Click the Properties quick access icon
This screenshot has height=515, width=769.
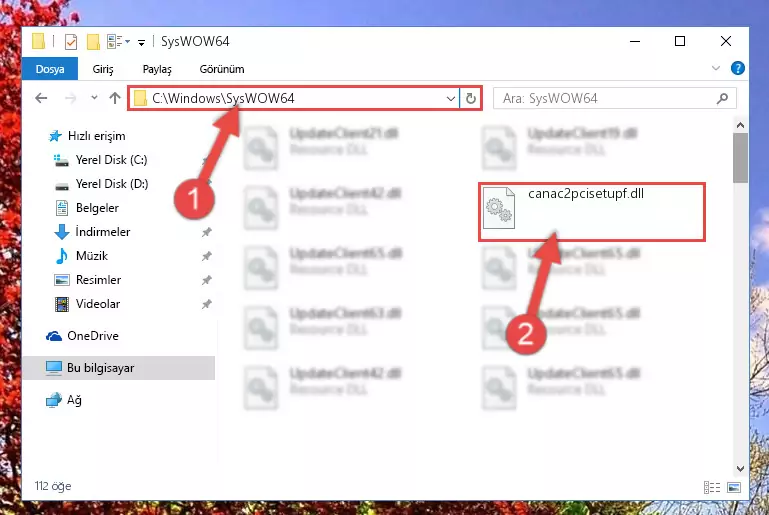point(71,42)
